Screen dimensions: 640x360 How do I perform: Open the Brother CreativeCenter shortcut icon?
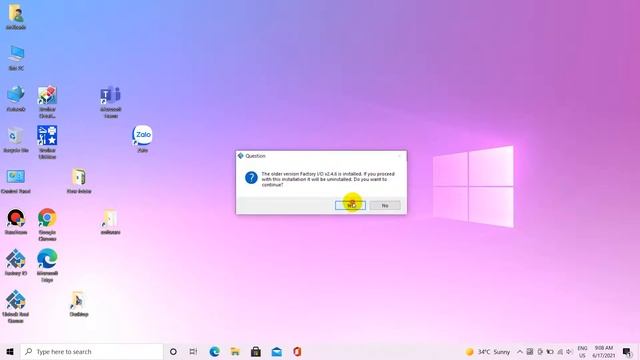[x=47, y=102]
